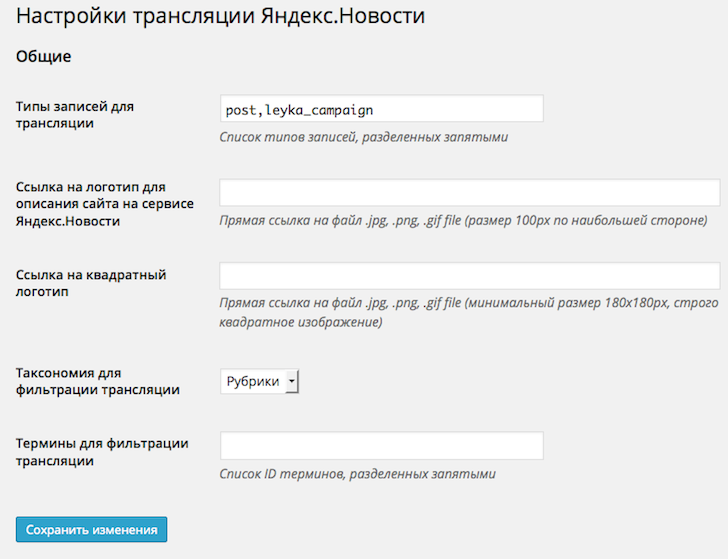Click the 'Ссылка на логотип для описания сайта' label
728x559 pixels.
coord(105,204)
